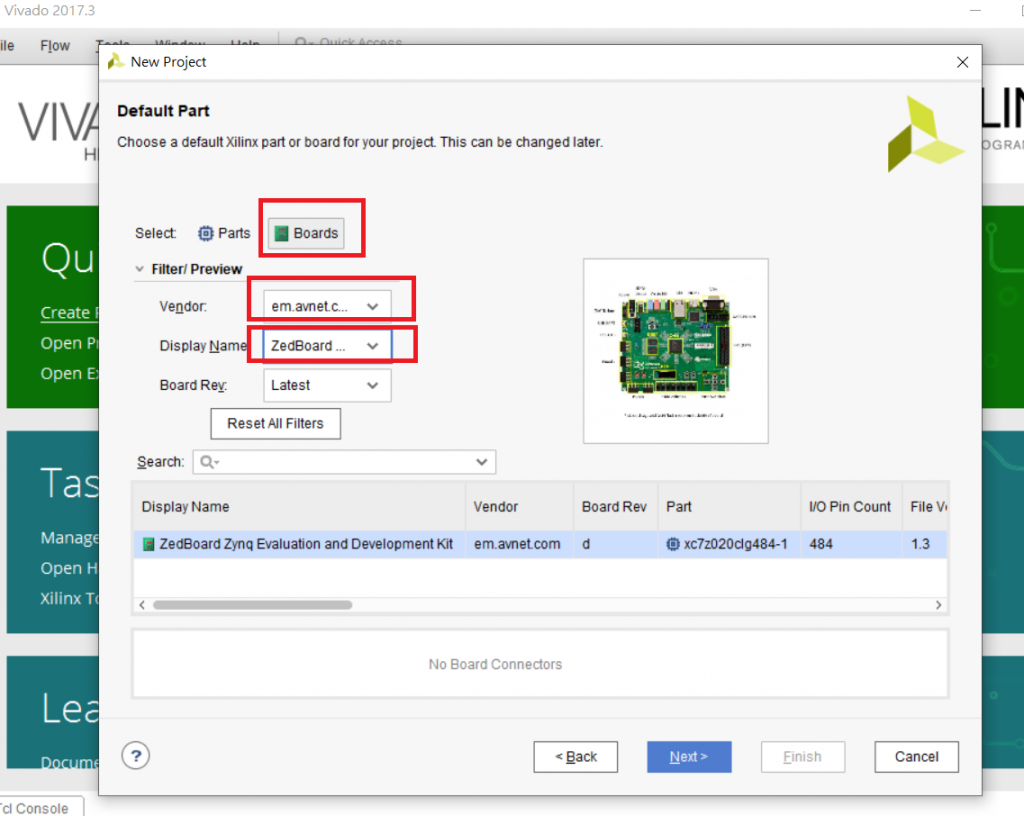This screenshot has width=1024, height=816.
Task: Open the Vendor dropdown
Action: (327, 306)
